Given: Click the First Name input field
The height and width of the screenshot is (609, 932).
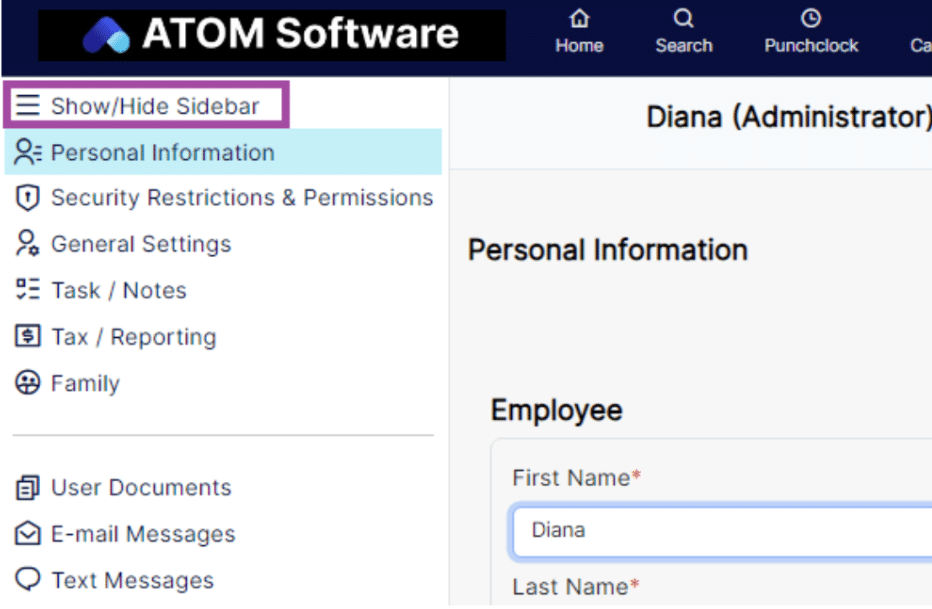Looking at the screenshot, I should coord(720,530).
